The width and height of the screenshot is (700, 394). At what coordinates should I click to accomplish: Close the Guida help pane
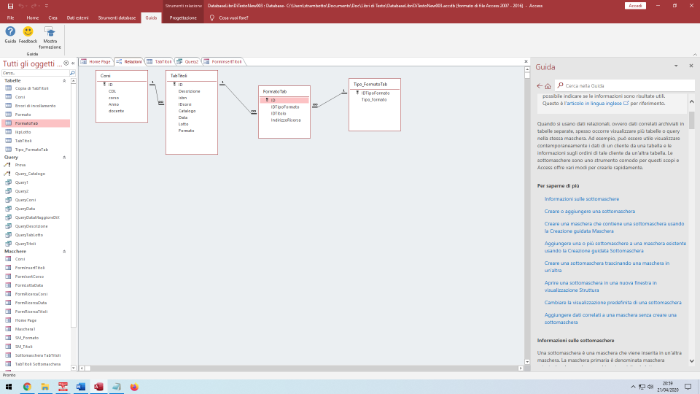[691, 66]
